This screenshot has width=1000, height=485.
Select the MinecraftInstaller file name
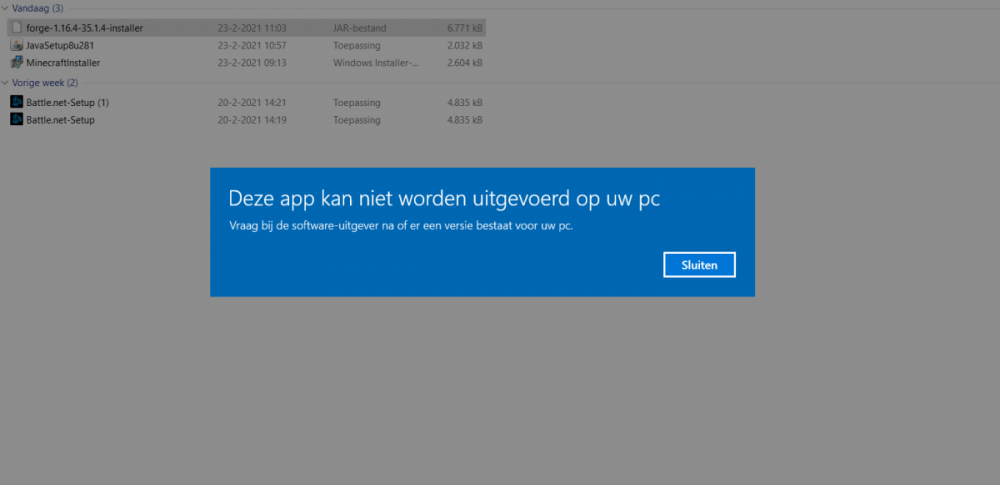coord(63,62)
